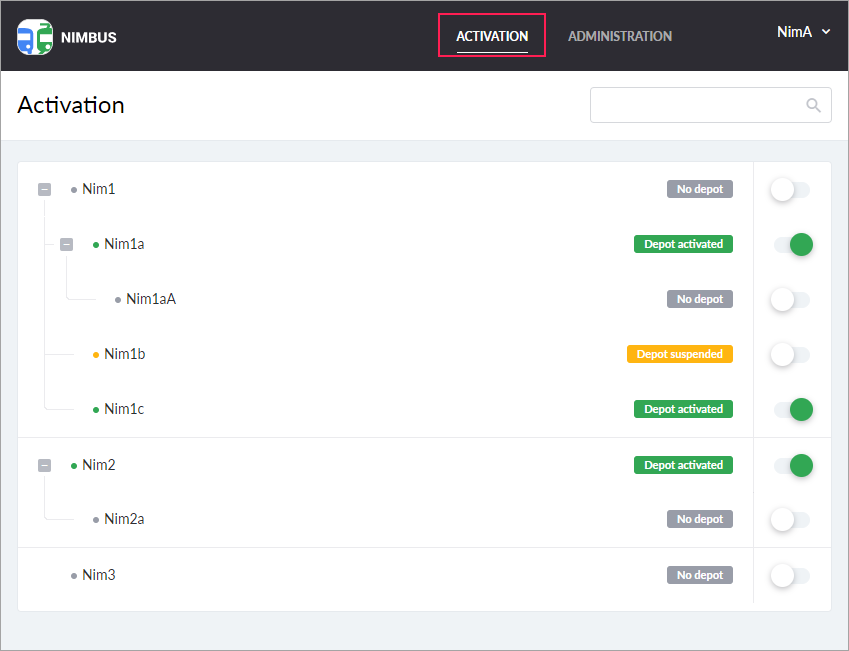Click the green status dot beside Nim1c
849x651 pixels.
[96, 409]
